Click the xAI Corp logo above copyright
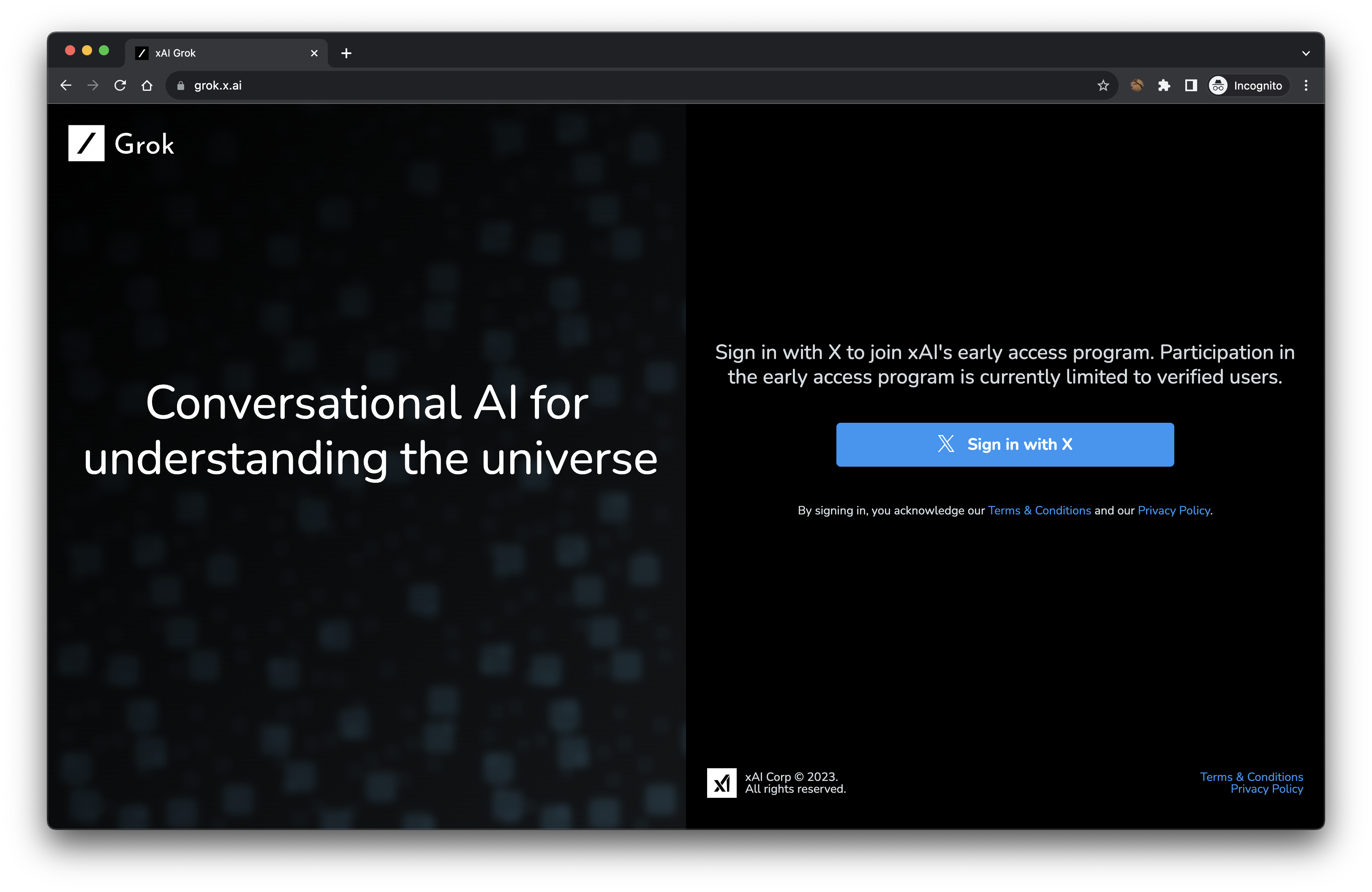 coord(722,783)
